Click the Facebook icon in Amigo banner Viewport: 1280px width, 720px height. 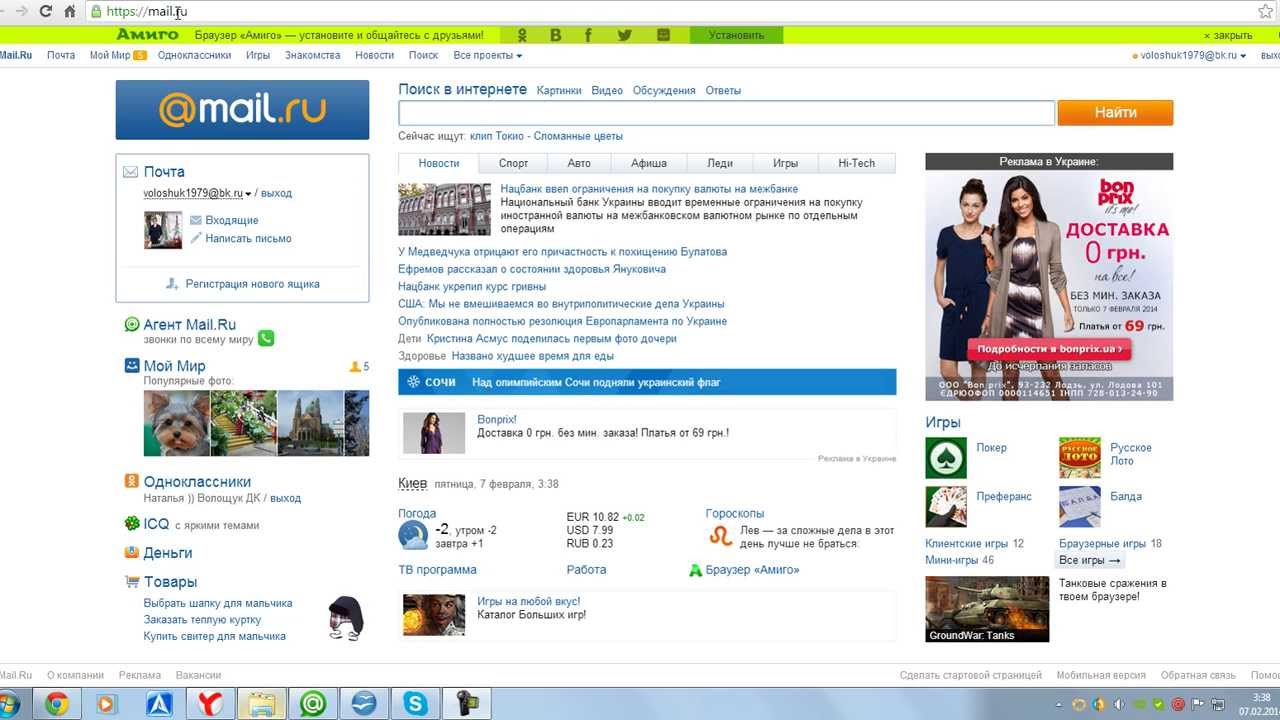pyautogui.click(x=588, y=35)
